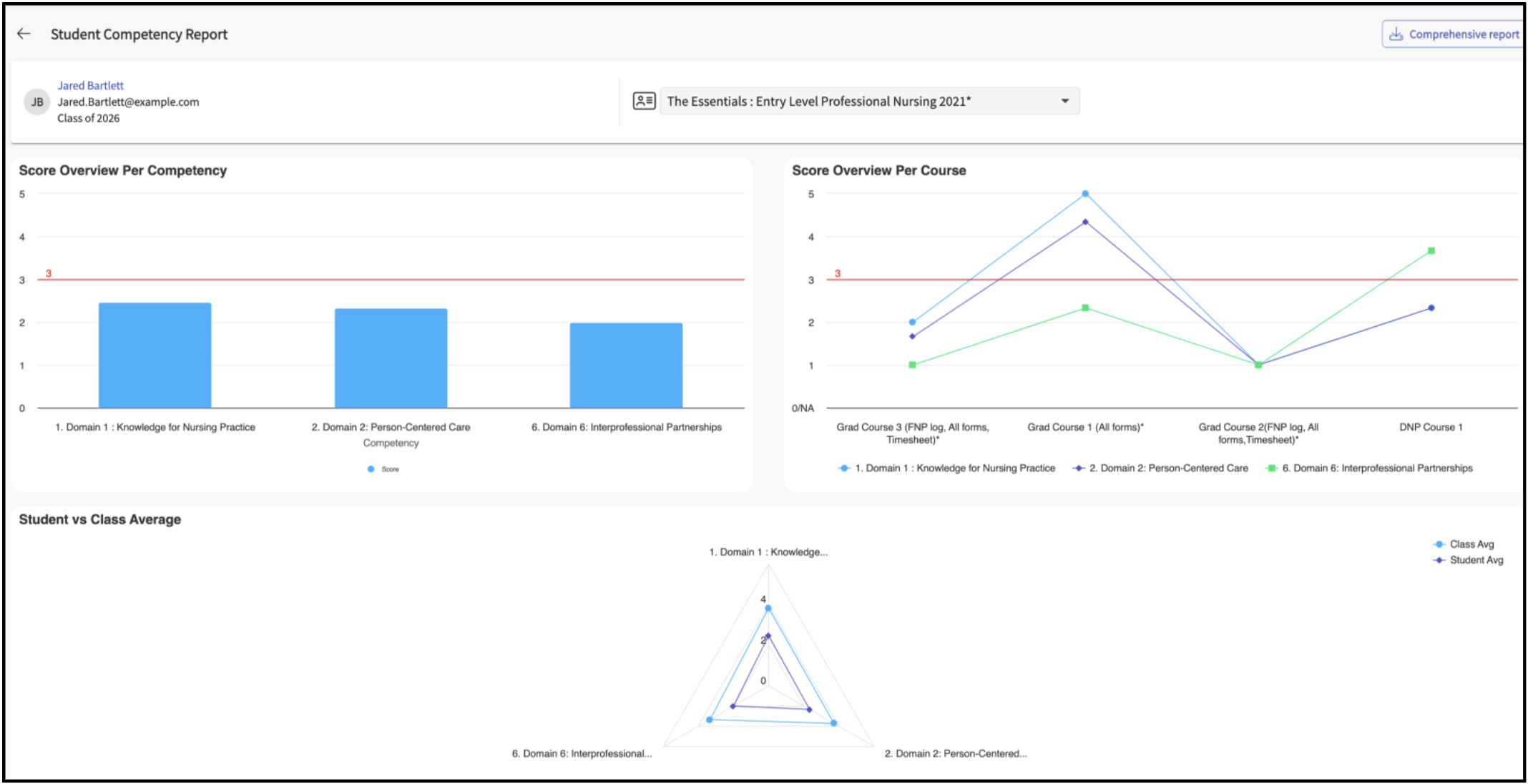Click the Domain 2 Person-Centered Care bar
The image size is (1528, 784).
point(391,358)
